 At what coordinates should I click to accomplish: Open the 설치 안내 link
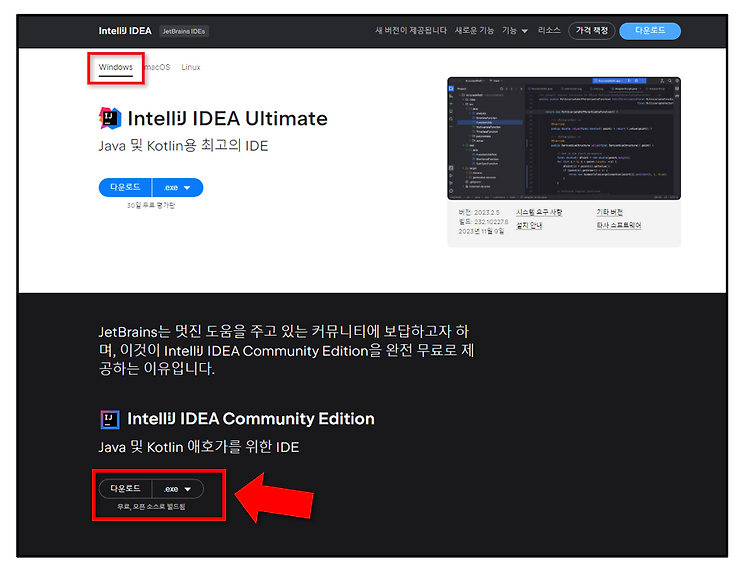click(x=529, y=225)
